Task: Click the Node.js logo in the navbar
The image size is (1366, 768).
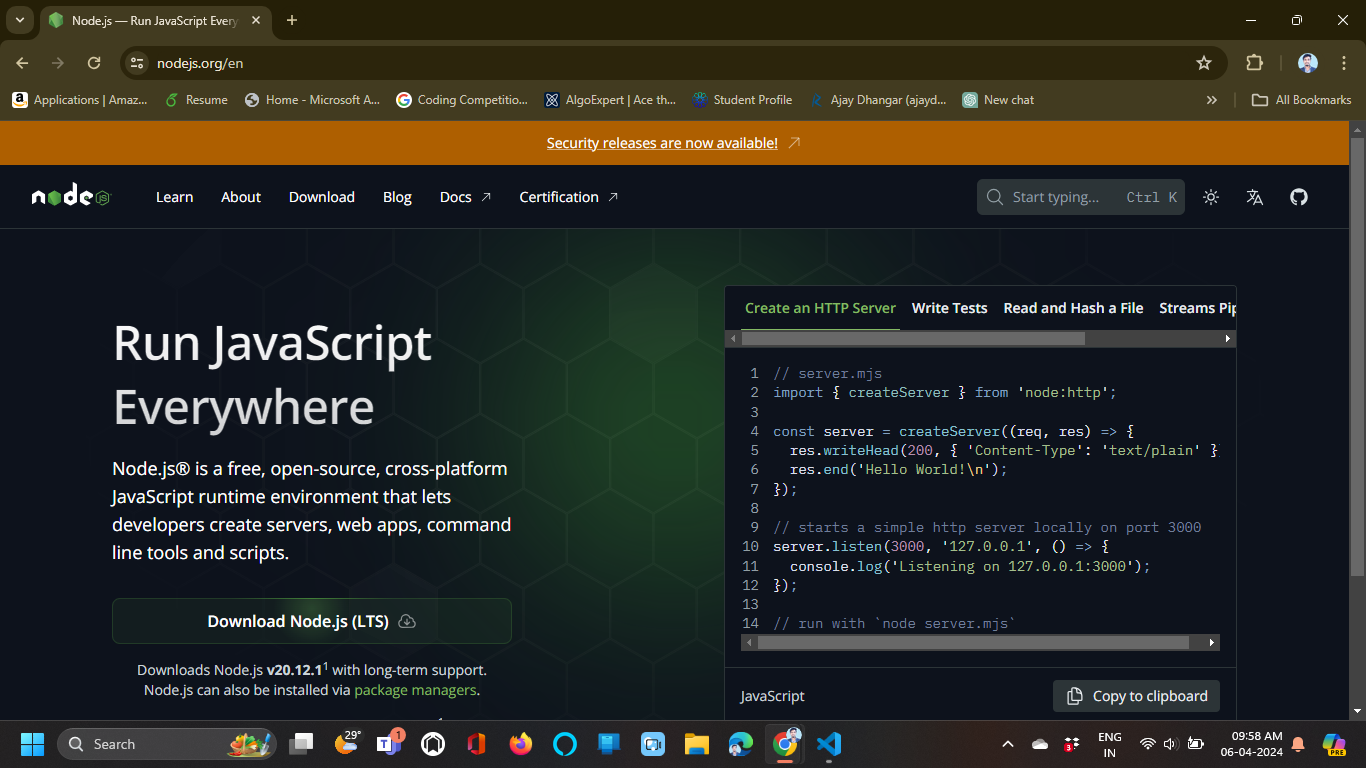Action: [x=71, y=197]
